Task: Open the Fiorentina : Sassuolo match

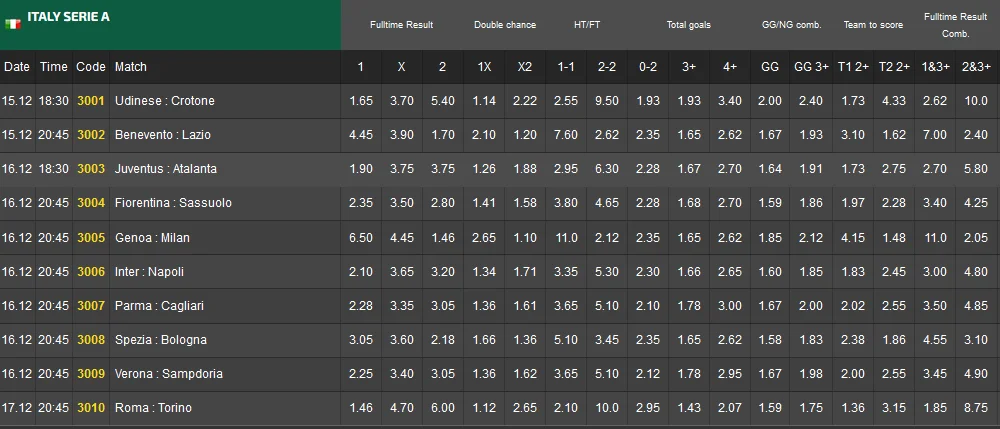Action: 173,203
